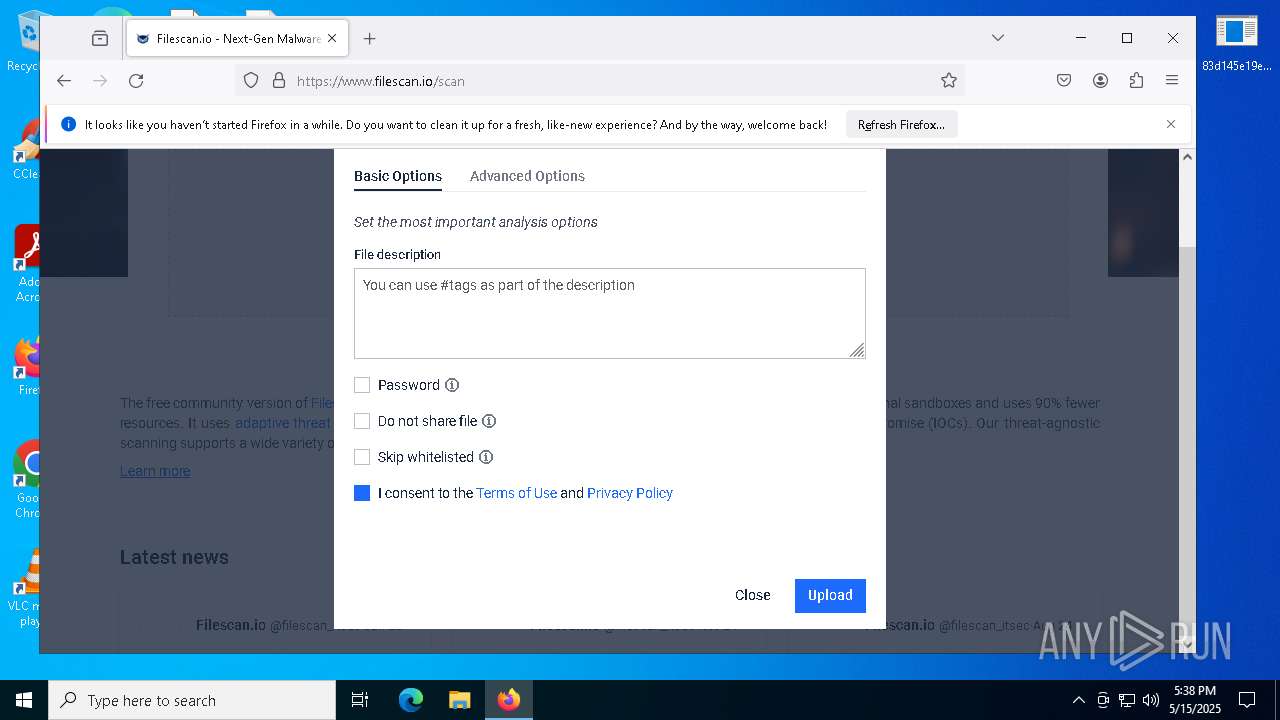Open Firefox recent browsing panel icon
1280x720 pixels.
click(x=100, y=38)
